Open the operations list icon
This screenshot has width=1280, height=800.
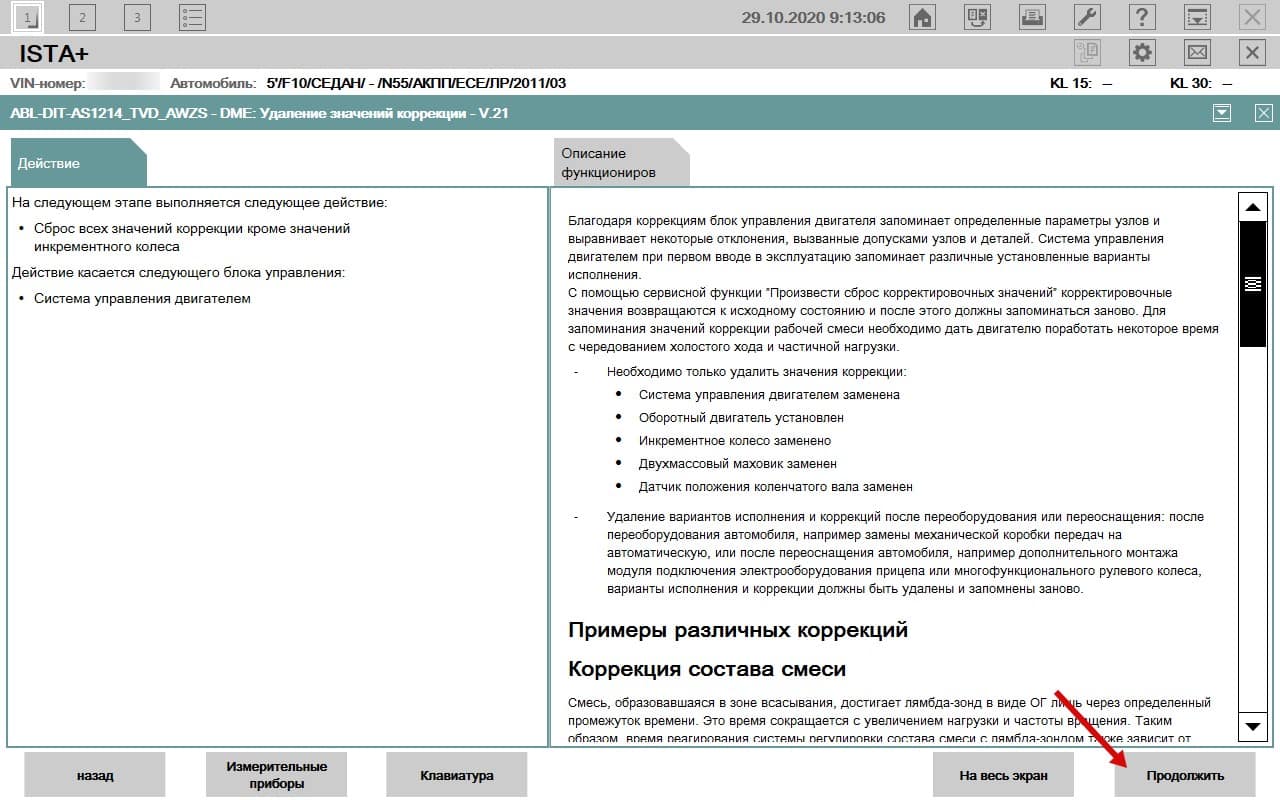[x=192, y=17]
